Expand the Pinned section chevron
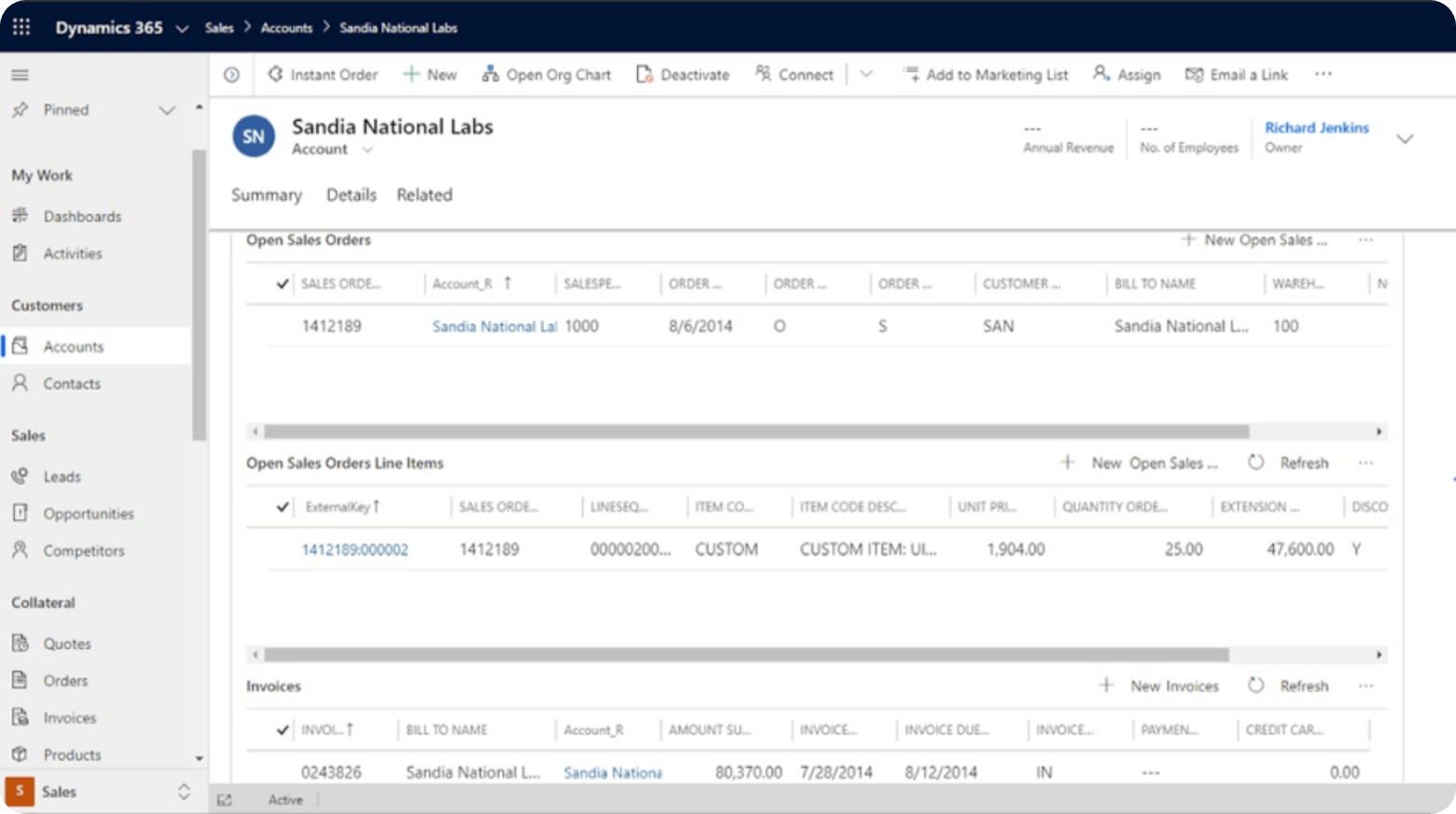This screenshot has width=1456, height=814. (x=166, y=111)
